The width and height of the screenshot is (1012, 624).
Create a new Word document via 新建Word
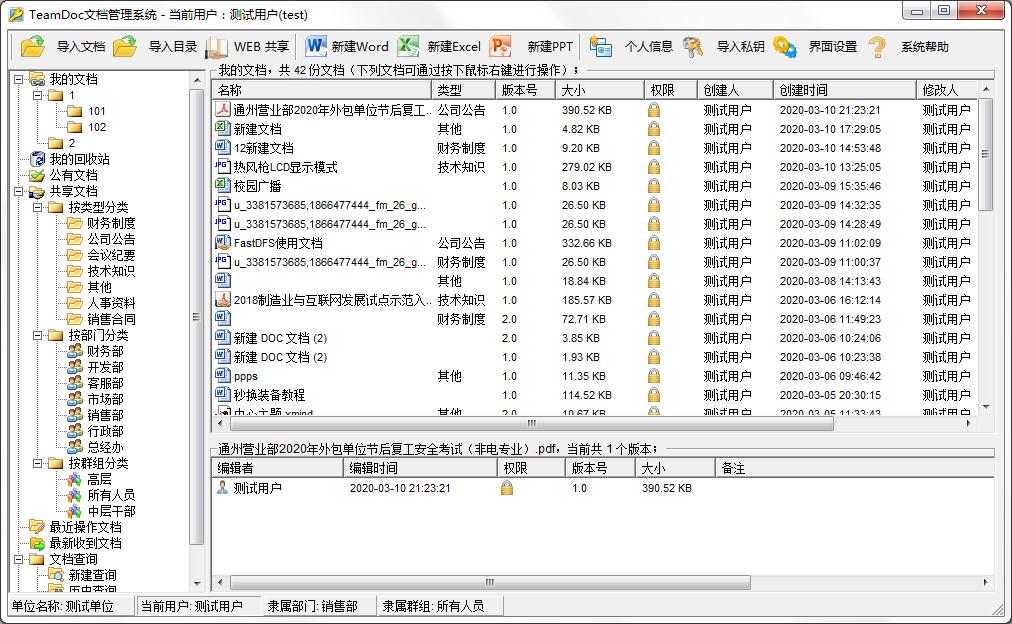tap(316, 46)
